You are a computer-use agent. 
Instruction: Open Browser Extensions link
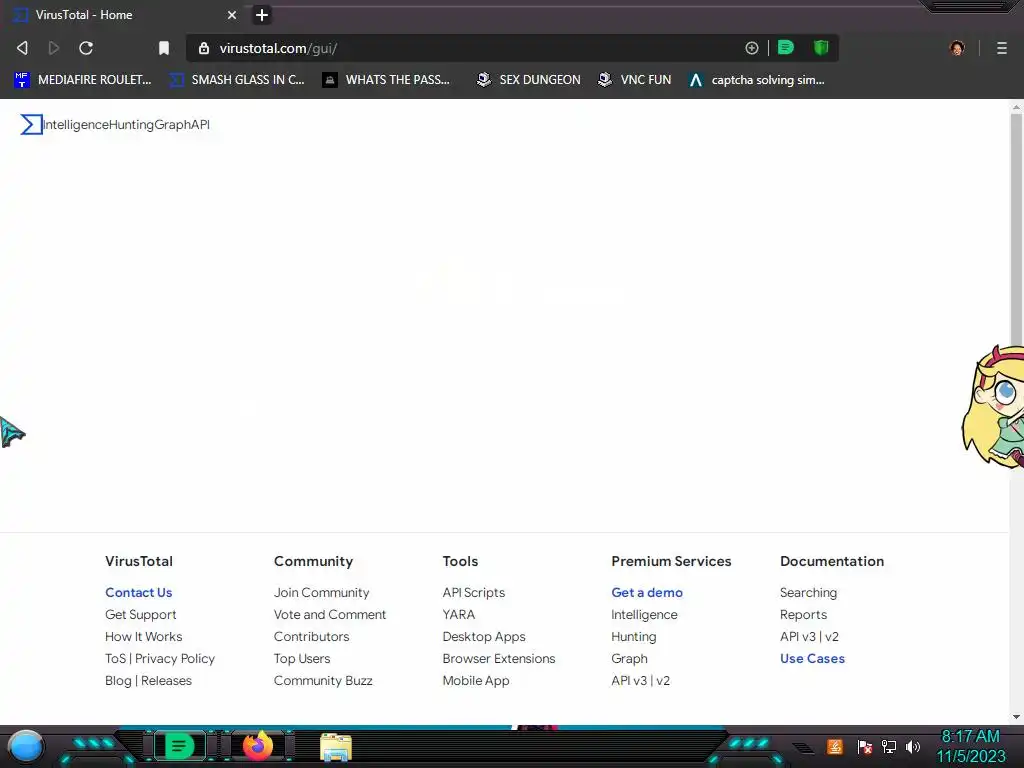(499, 658)
